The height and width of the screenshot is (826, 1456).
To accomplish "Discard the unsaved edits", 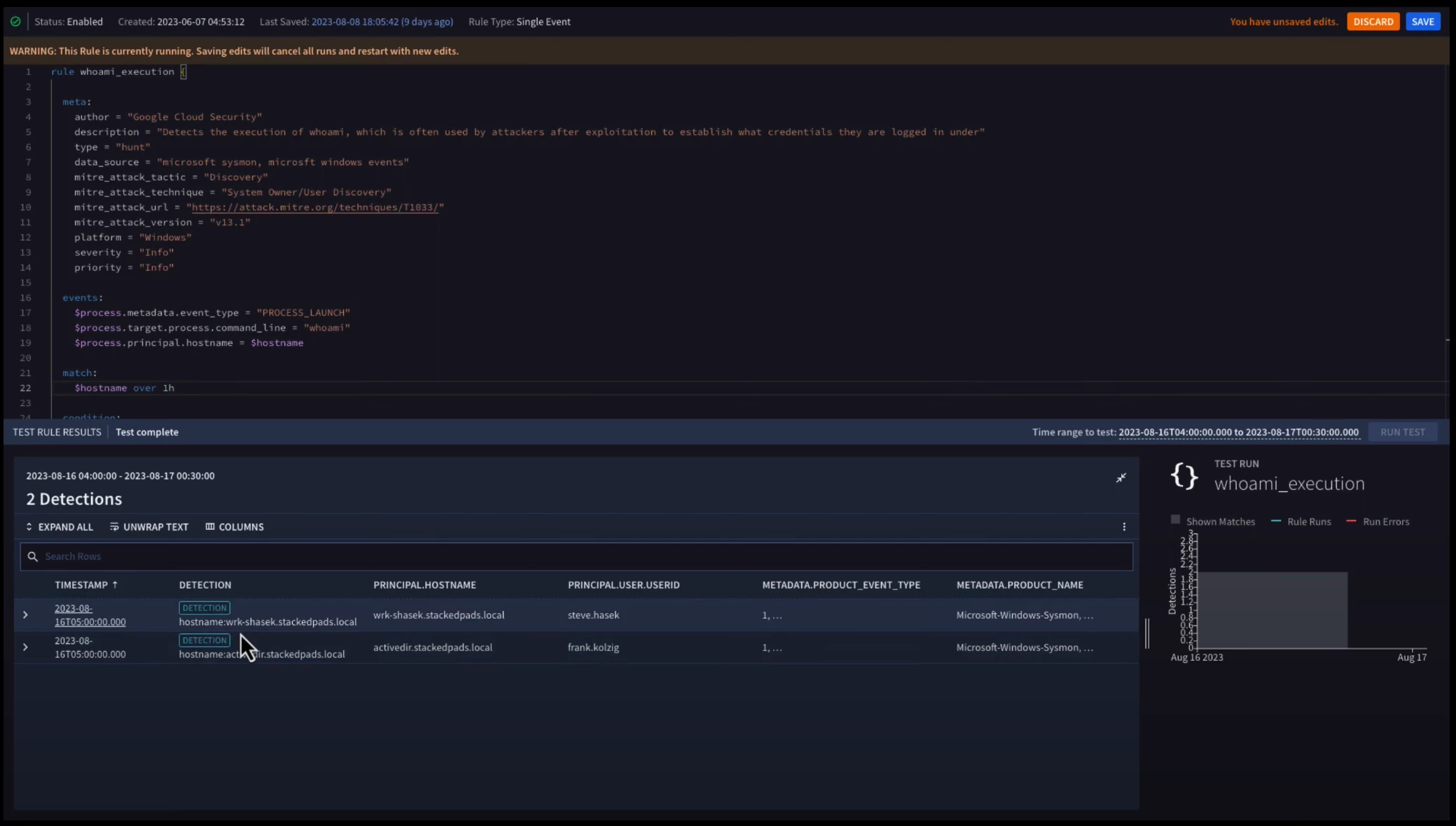I will click(1373, 22).
